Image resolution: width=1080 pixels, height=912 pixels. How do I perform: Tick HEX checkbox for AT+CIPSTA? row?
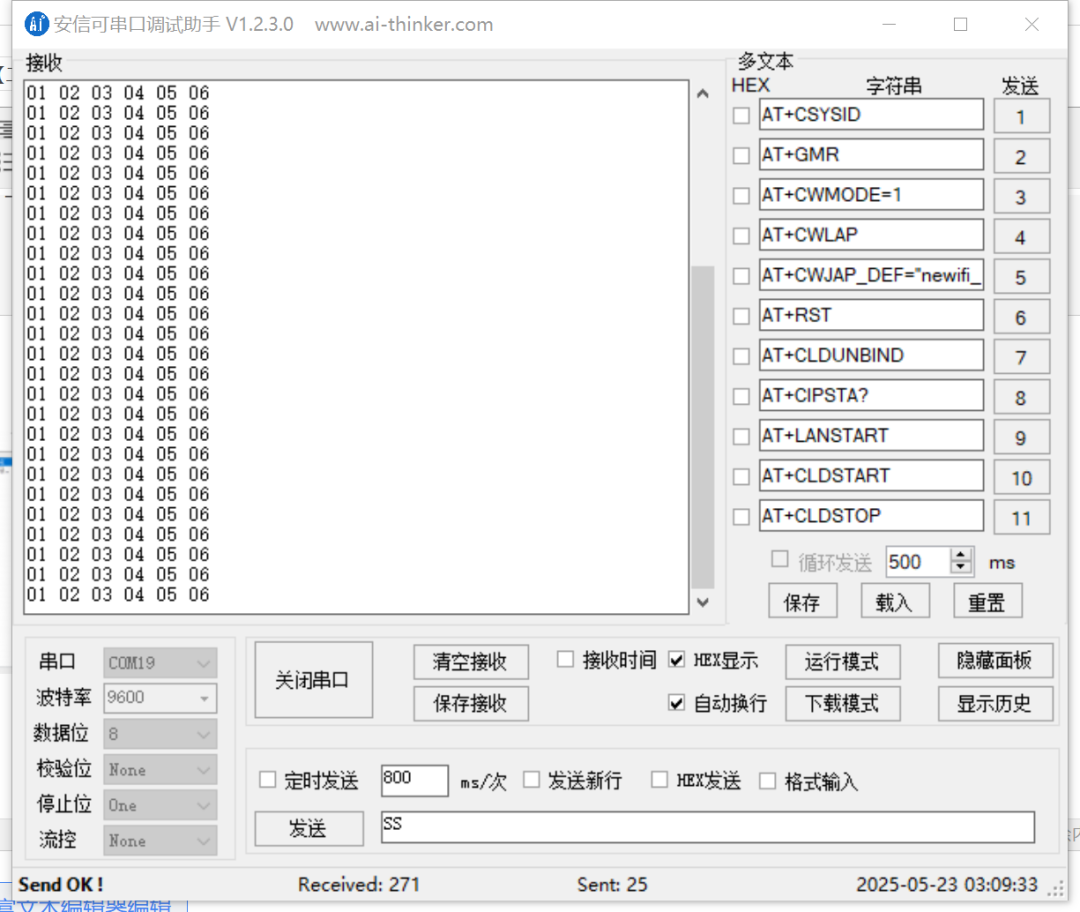tap(741, 396)
